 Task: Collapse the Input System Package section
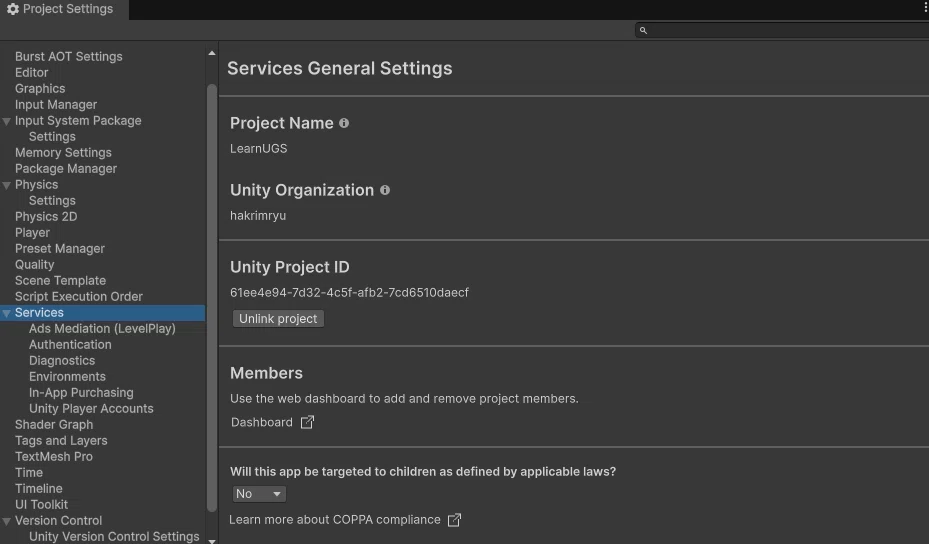[7, 121]
